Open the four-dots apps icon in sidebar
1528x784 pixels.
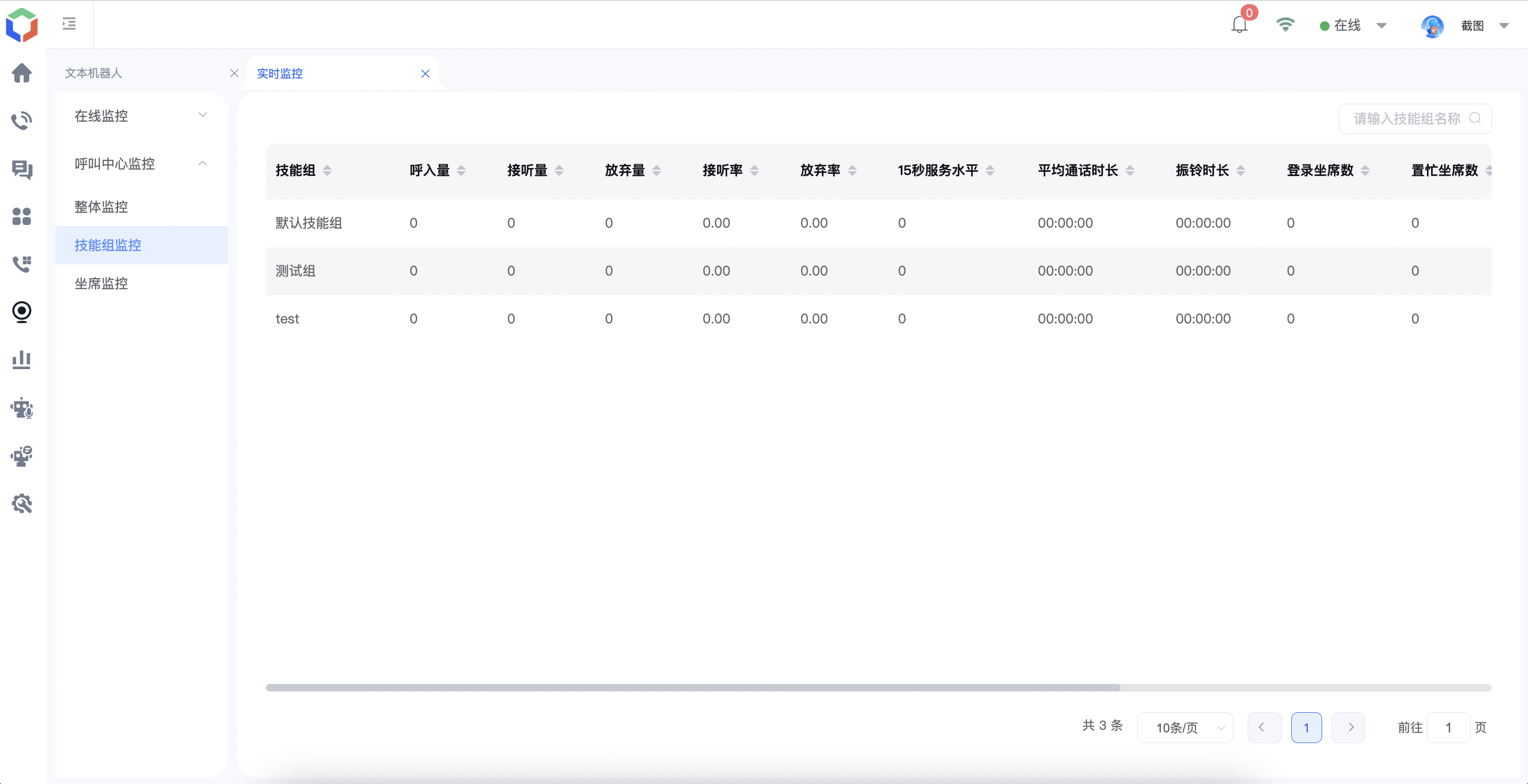coord(22,216)
